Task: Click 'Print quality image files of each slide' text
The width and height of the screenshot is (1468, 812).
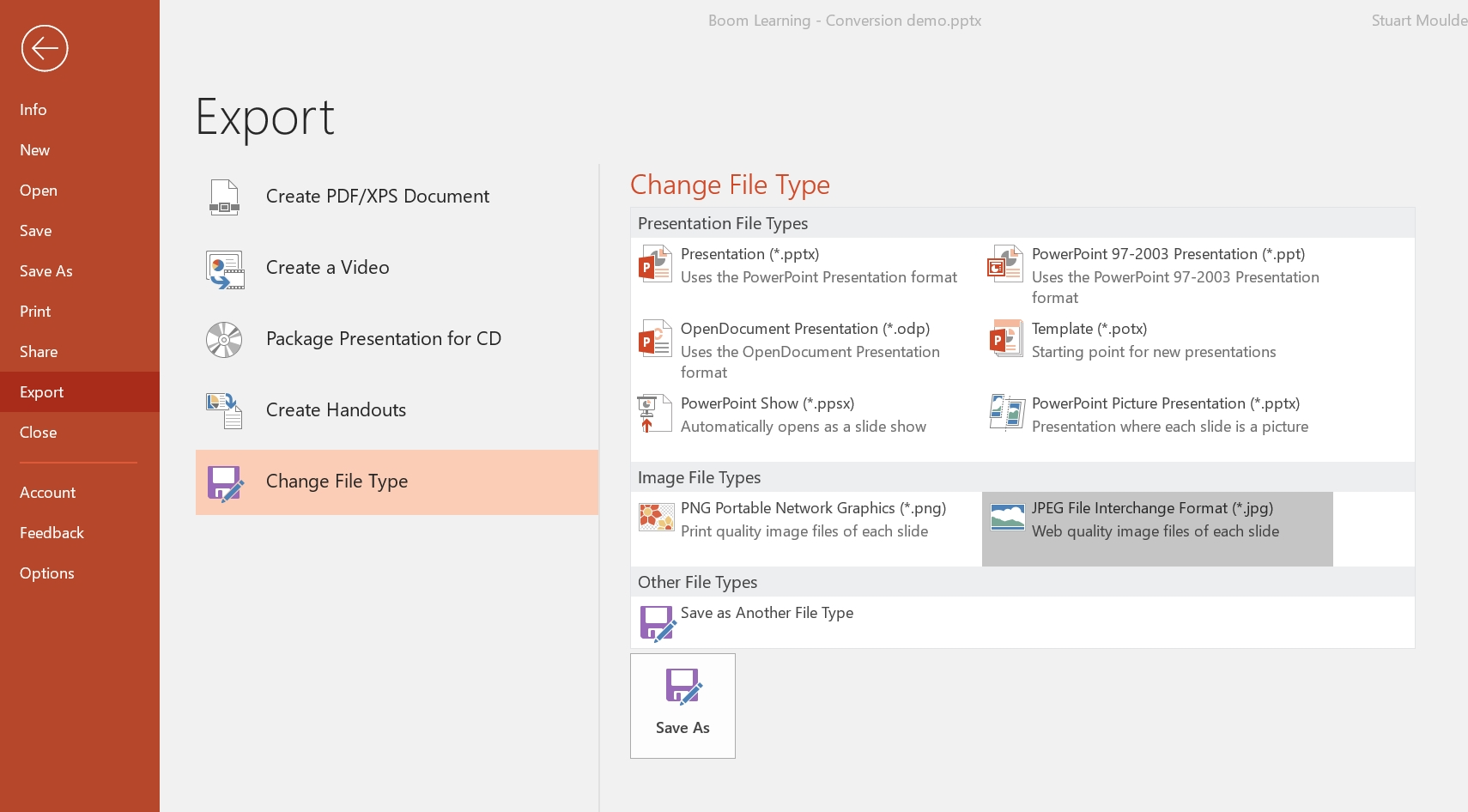Action: (804, 531)
